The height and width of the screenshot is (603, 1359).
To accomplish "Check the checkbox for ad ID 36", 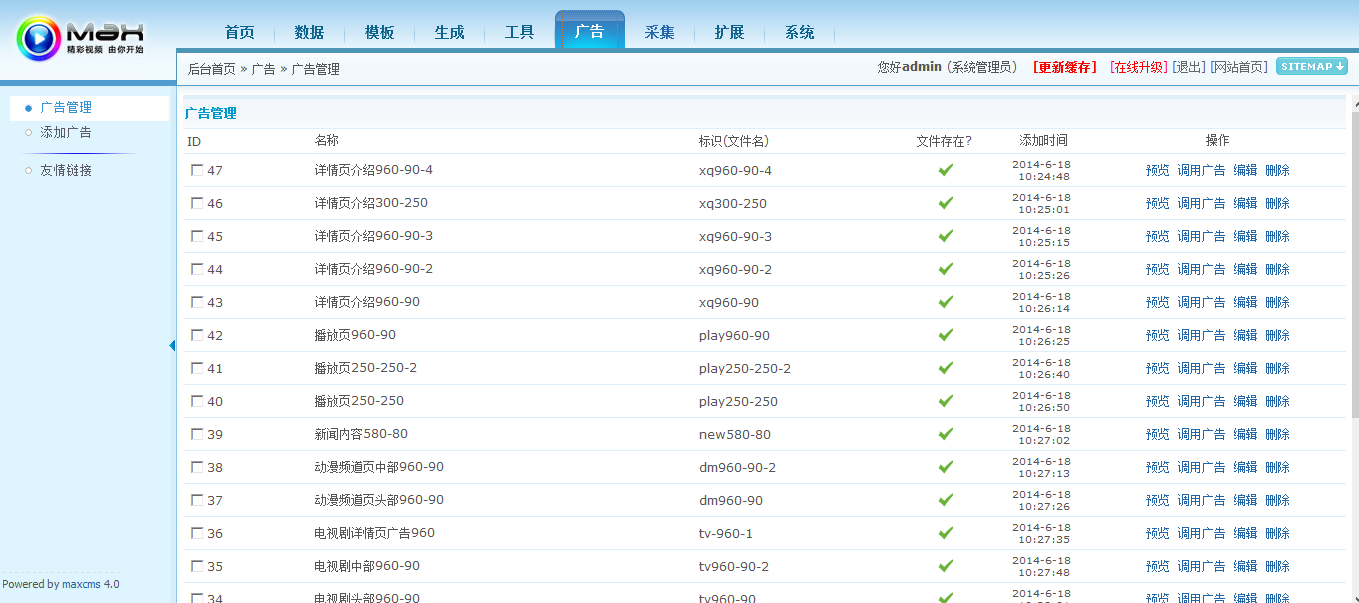I will pos(196,533).
